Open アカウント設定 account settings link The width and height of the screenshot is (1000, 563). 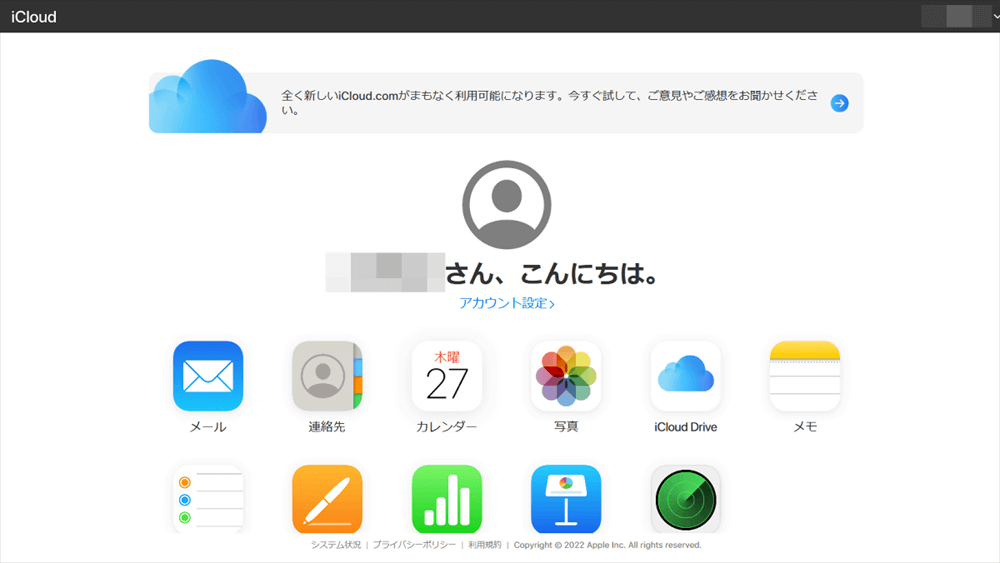tap(506, 303)
